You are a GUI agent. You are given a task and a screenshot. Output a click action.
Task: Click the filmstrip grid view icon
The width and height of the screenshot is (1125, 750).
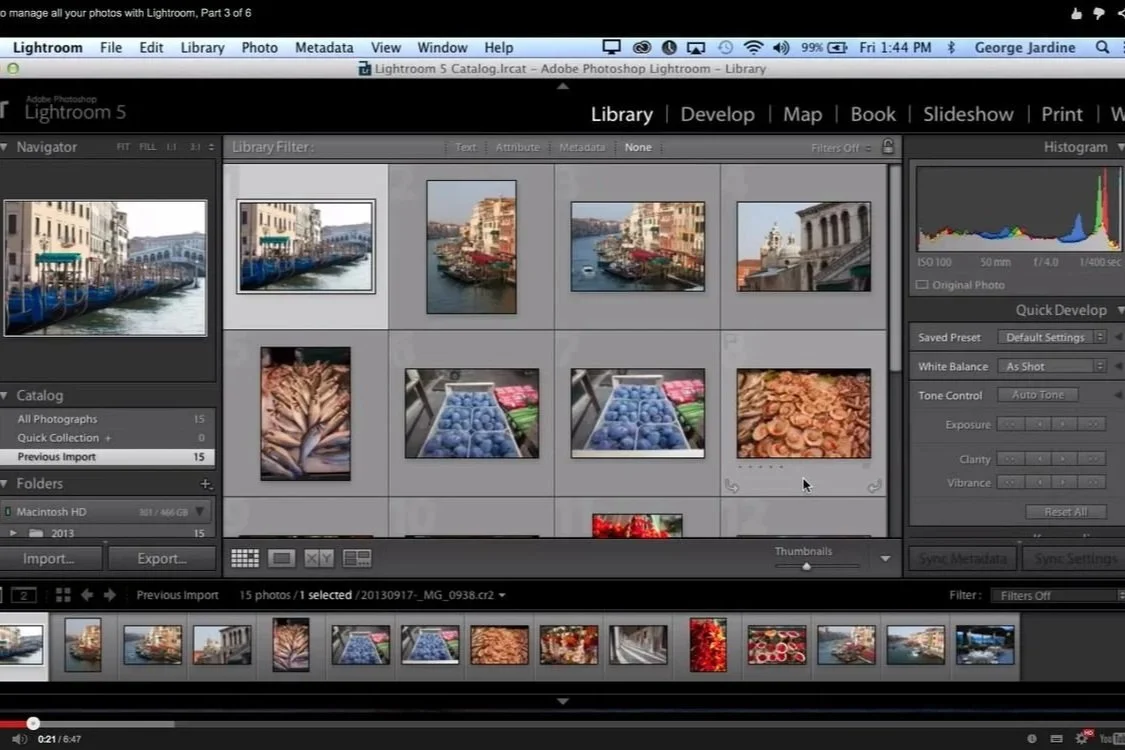pos(63,595)
